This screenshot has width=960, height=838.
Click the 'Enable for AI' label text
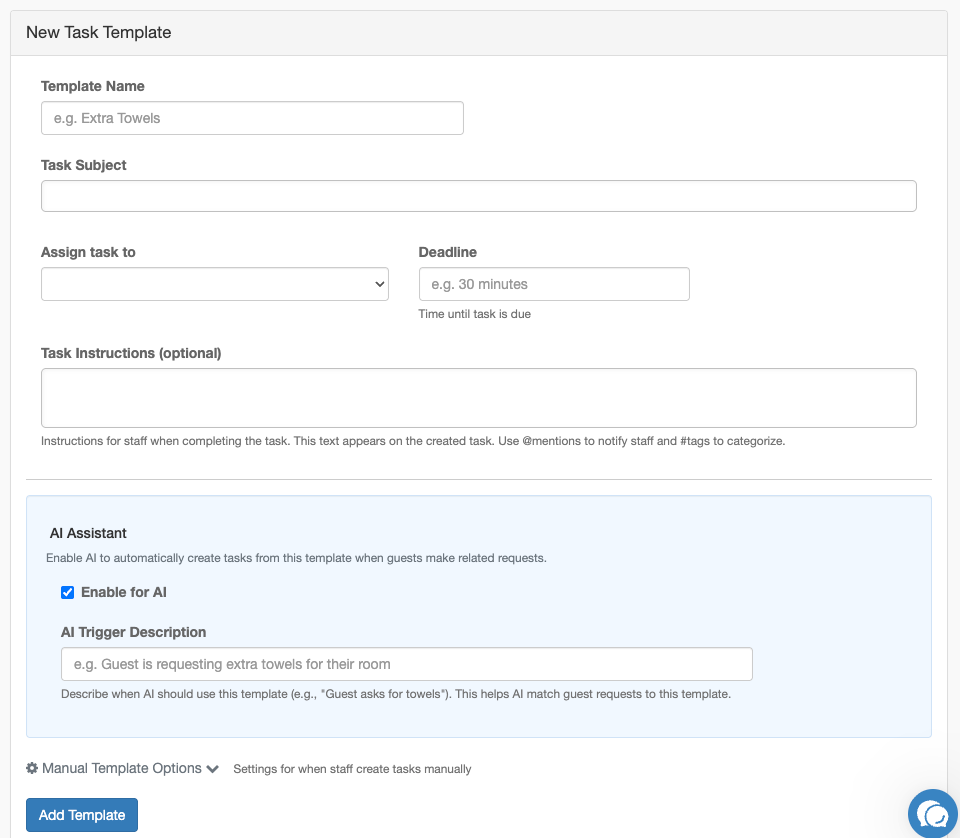click(123, 592)
